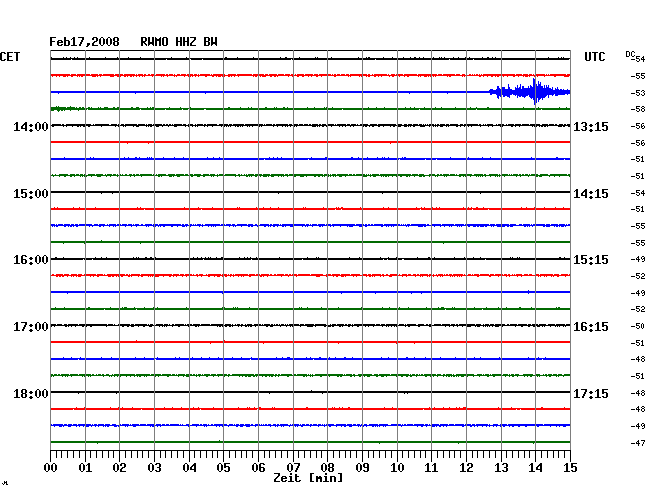Click minute label 04 on the axis
Screen dimensions: 650x494
189,468
